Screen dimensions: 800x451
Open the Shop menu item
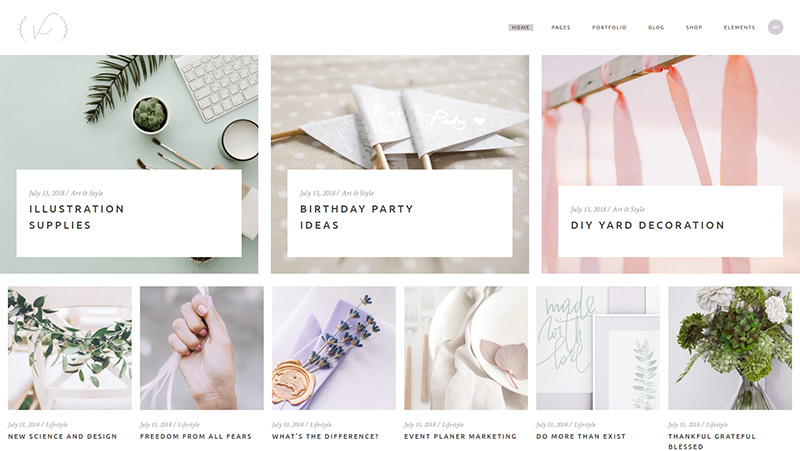pos(694,28)
